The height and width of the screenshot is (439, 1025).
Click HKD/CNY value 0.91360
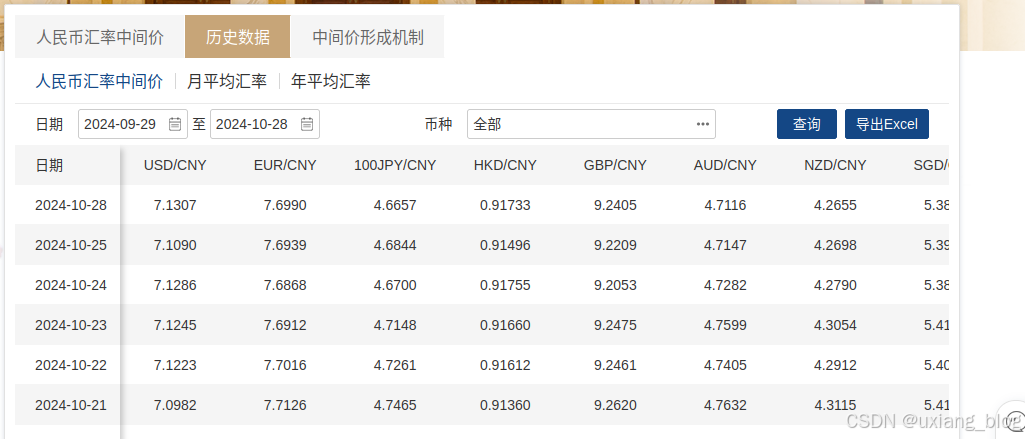(x=505, y=405)
